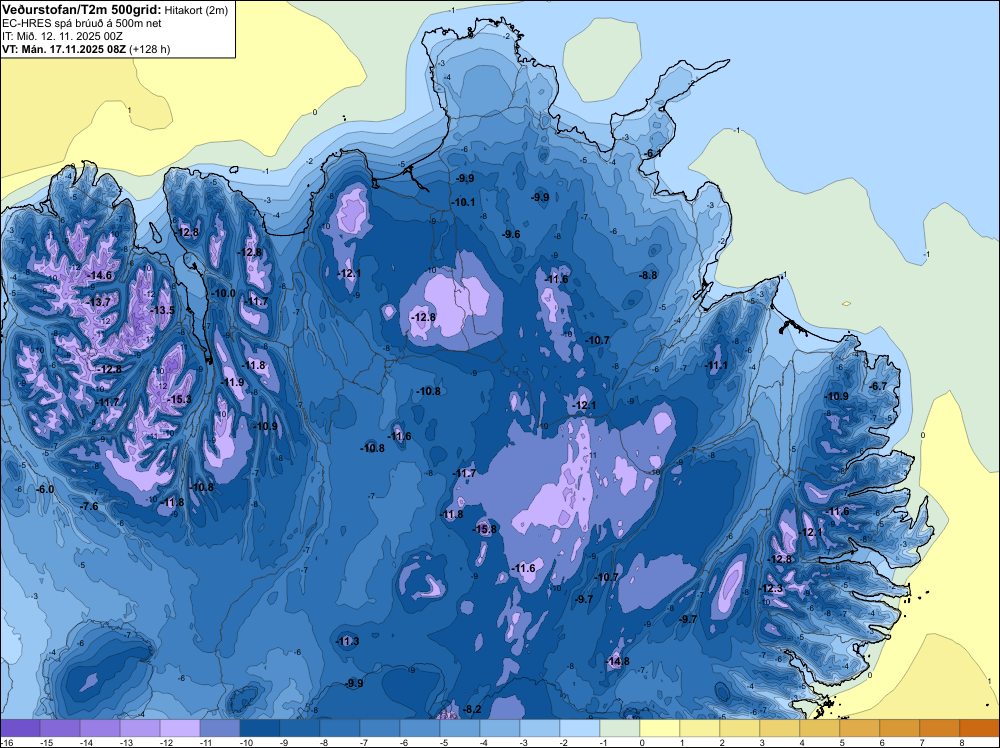Click the legend tick label 5
The image size is (1000, 748).
point(842,743)
